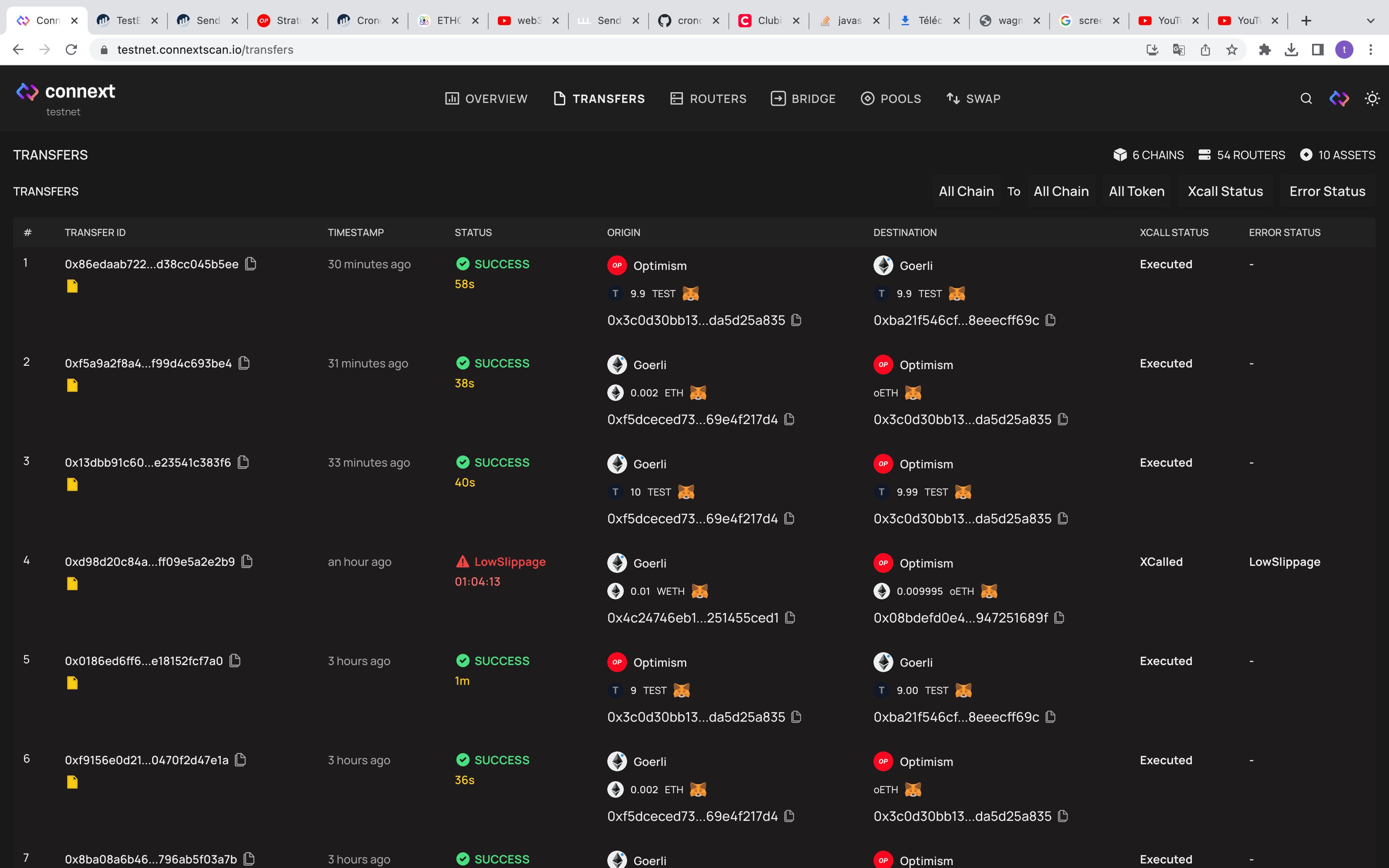Click the Connext wallet icon in header

pyautogui.click(x=1339, y=99)
